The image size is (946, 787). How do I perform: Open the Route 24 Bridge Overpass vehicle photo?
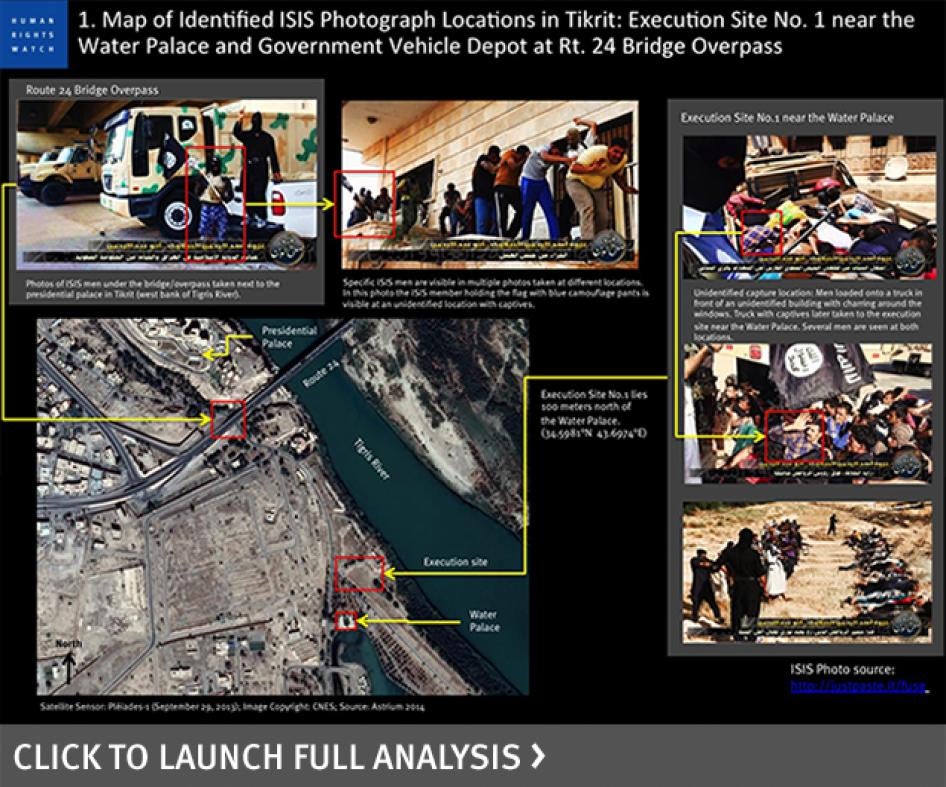click(168, 184)
